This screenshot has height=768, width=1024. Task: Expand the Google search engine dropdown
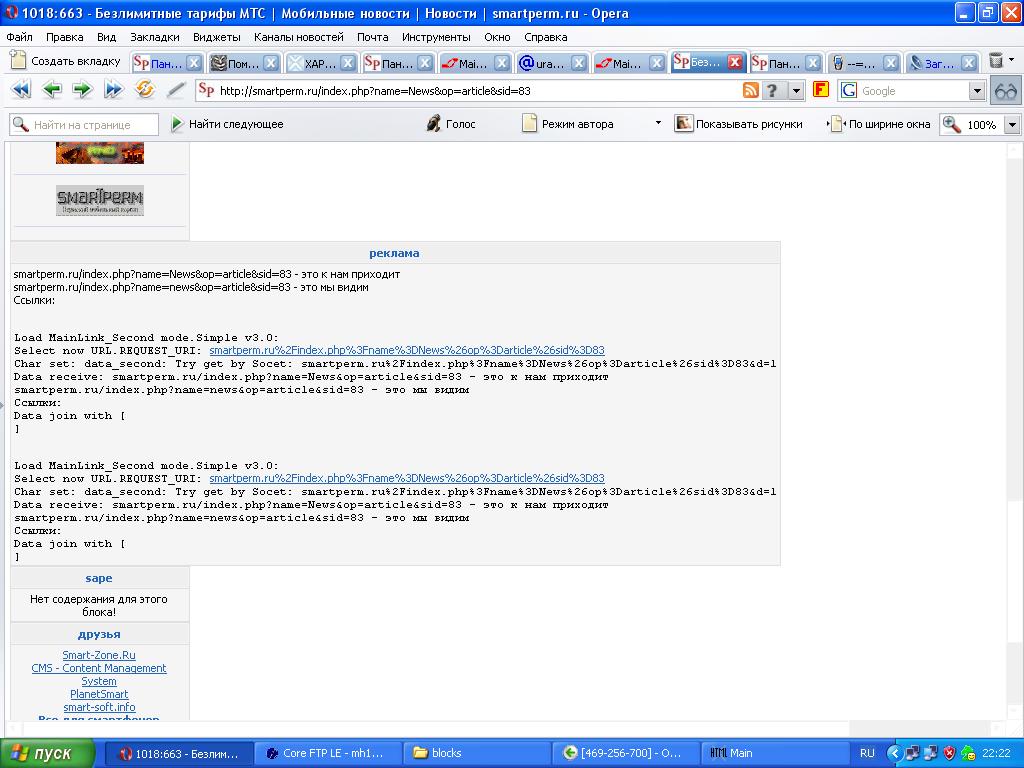click(x=977, y=91)
